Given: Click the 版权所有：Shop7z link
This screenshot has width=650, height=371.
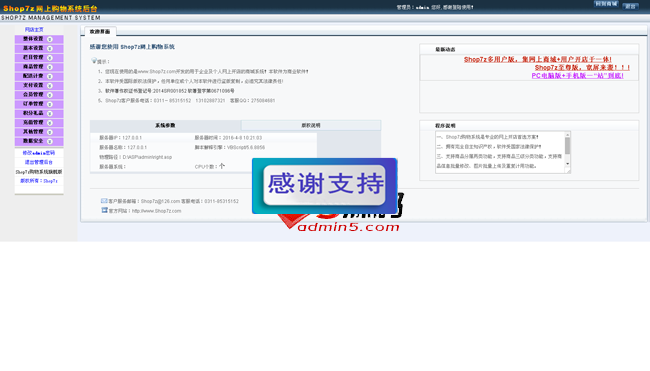Looking at the screenshot, I should pos(39,181).
